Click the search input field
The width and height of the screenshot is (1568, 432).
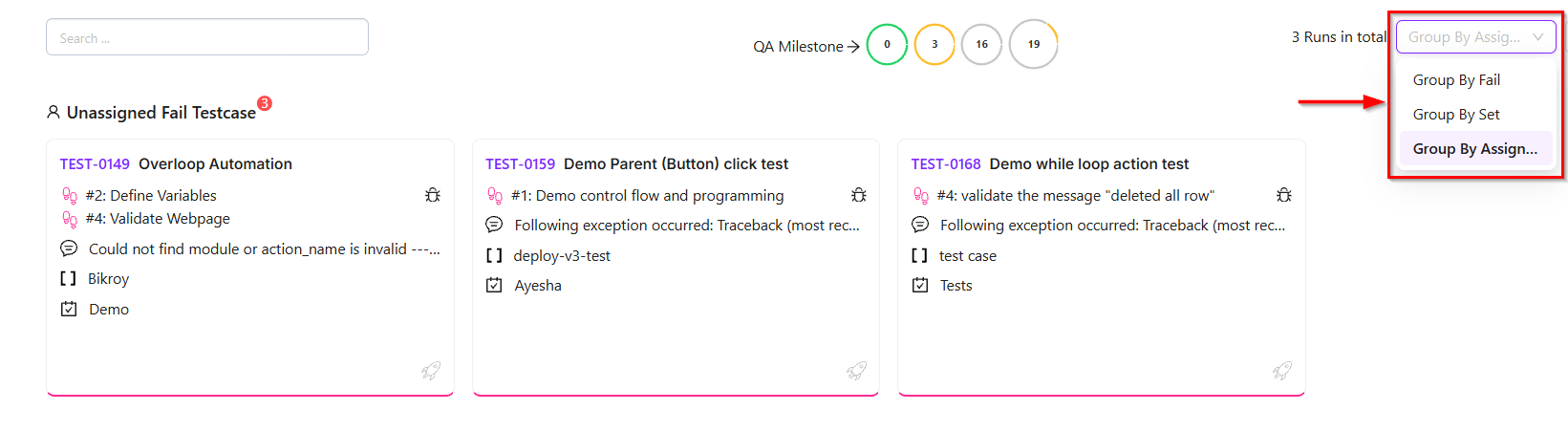pos(207,37)
